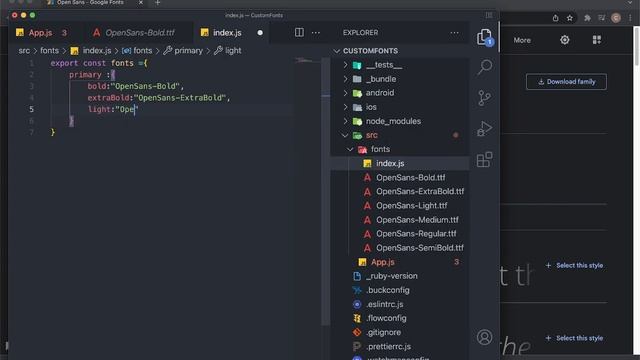The image size is (640, 360).
Task: Open OpenSans-Medium.ttf in the Explorer
Action: 417,220
